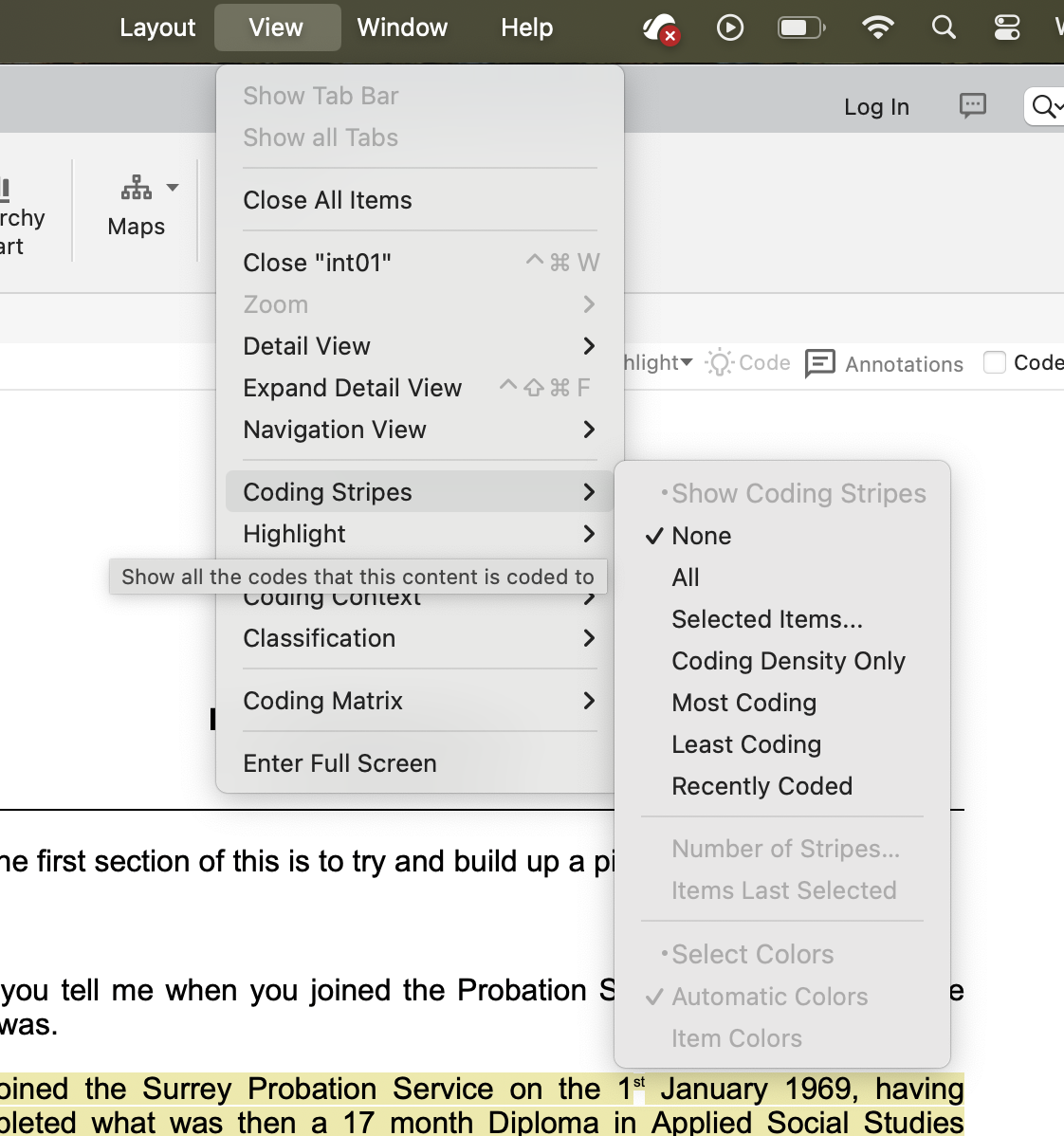This screenshot has width=1064, height=1136.
Task: Click the Annotations icon
Action: pyautogui.click(x=820, y=363)
